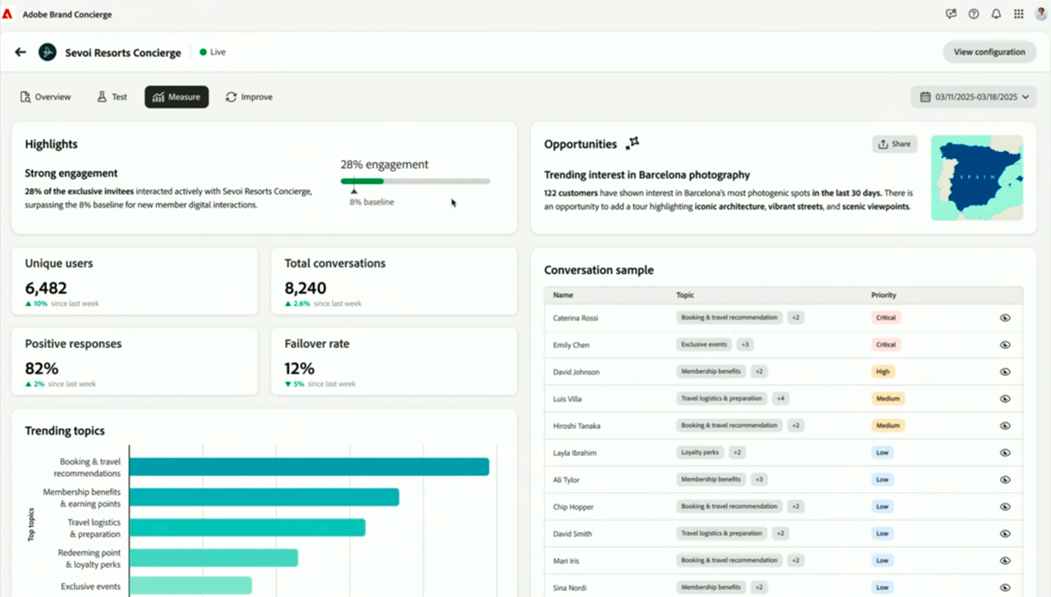View Hiroshi Tanaka conversation via eye icon
This screenshot has width=1051, height=597.
(x=1005, y=425)
